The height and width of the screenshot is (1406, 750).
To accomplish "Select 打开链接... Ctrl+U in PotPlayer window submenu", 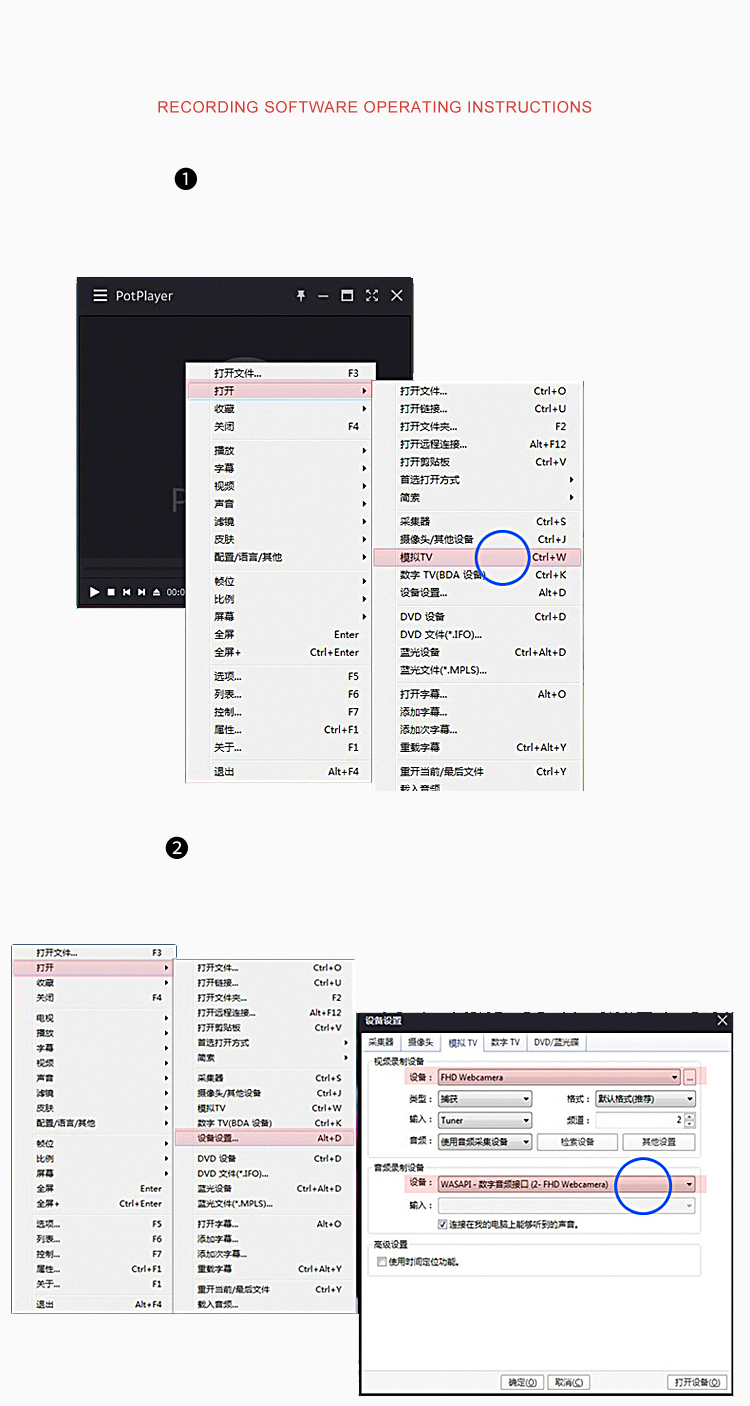I will point(477,409).
